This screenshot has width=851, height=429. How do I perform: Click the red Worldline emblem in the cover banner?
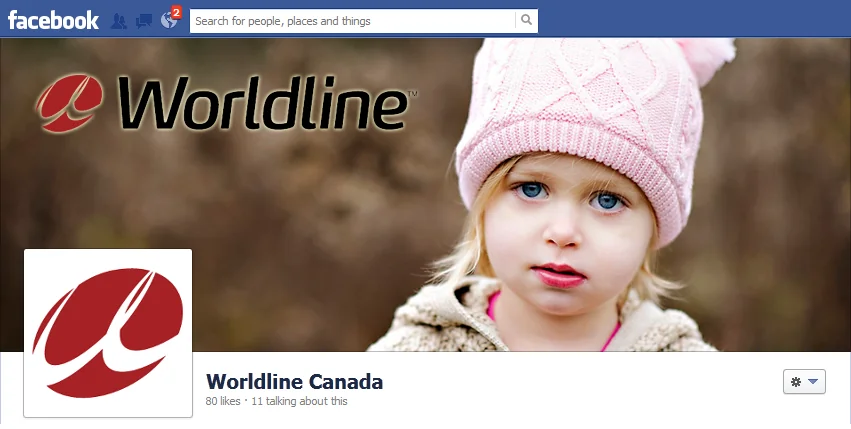(x=69, y=103)
